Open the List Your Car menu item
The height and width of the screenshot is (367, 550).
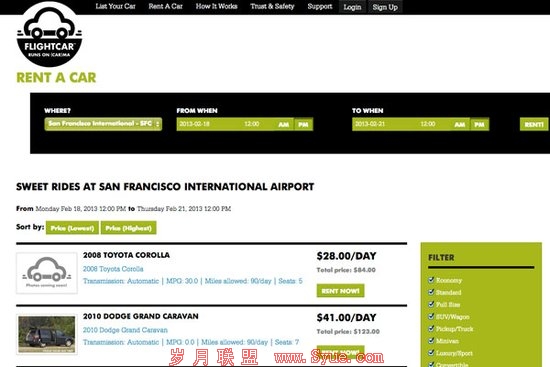tap(115, 6)
